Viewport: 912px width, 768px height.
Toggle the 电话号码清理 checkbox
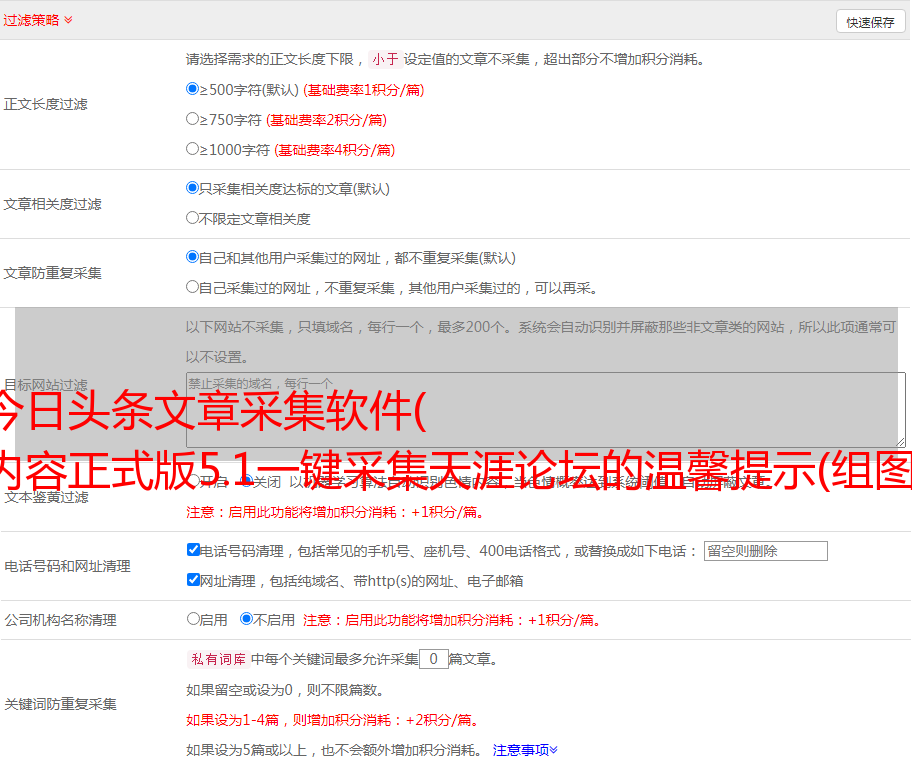point(193,550)
